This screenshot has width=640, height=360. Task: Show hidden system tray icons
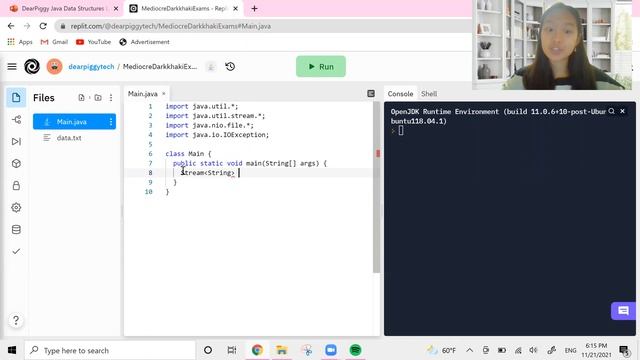click(x=470, y=350)
